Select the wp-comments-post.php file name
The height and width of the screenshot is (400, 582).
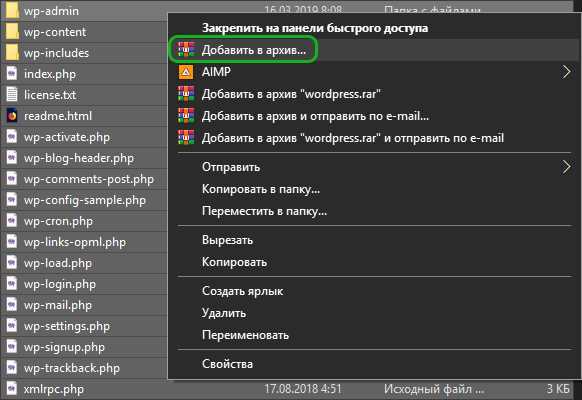[x=89, y=179]
